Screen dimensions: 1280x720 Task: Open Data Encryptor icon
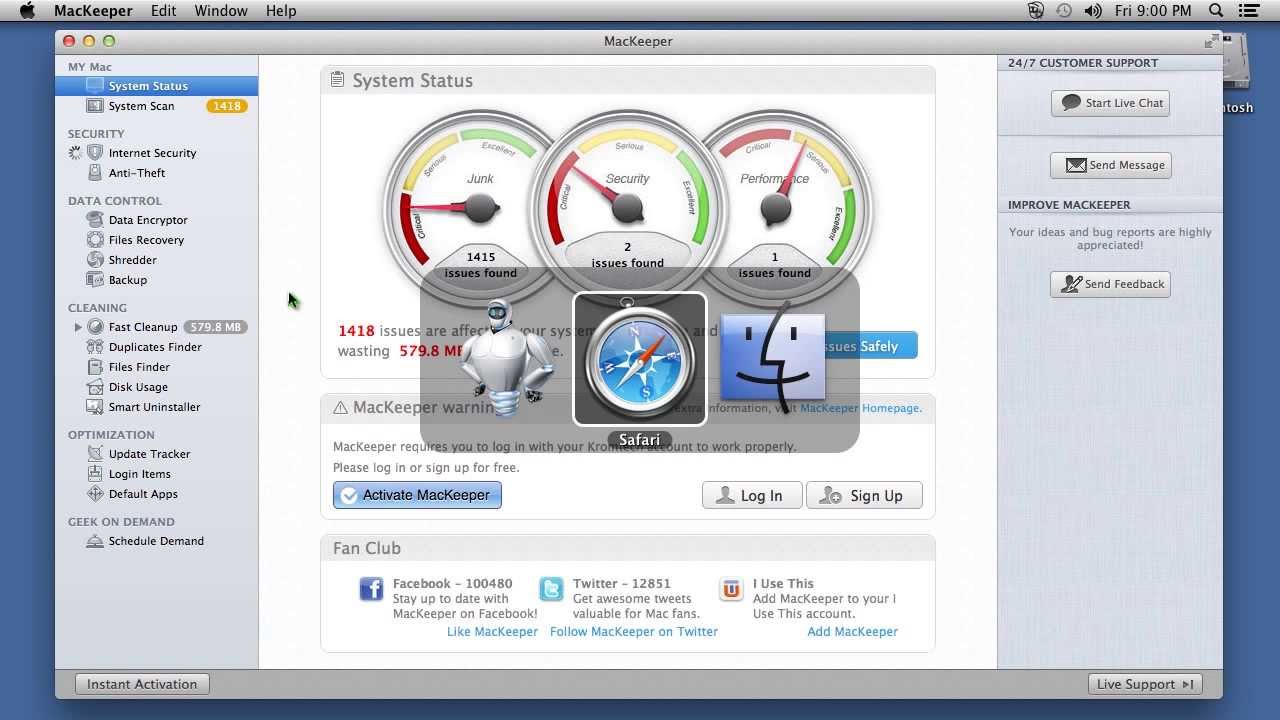point(95,220)
